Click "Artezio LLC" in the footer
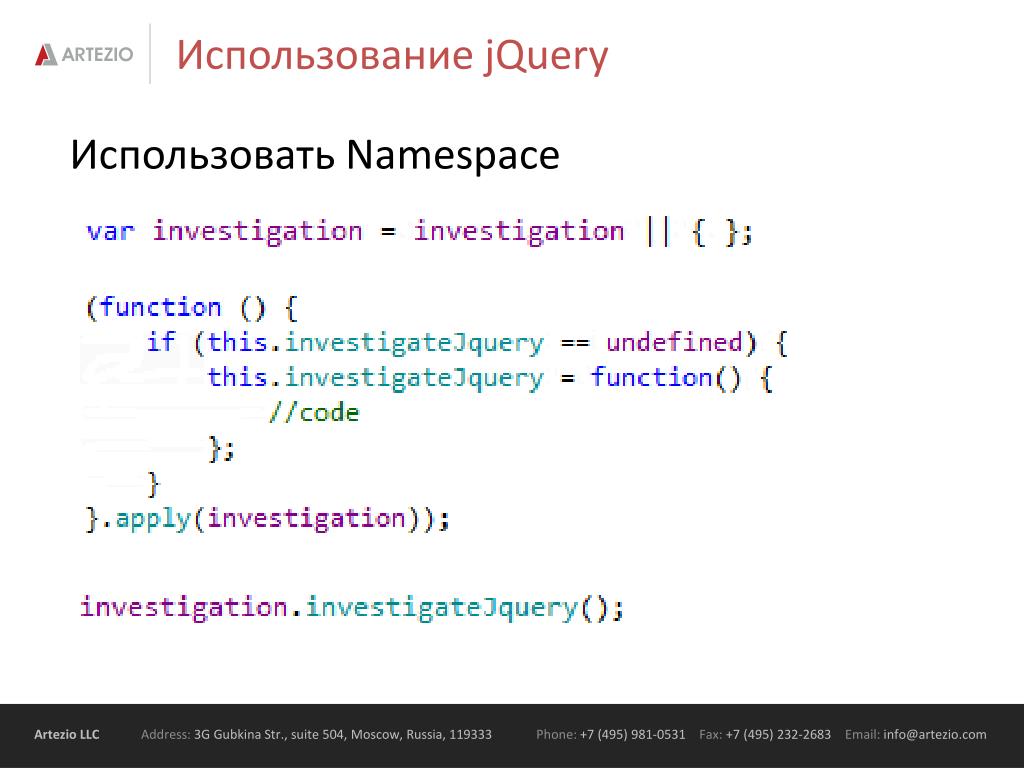Viewport: 1024px width, 768px height. (67, 735)
